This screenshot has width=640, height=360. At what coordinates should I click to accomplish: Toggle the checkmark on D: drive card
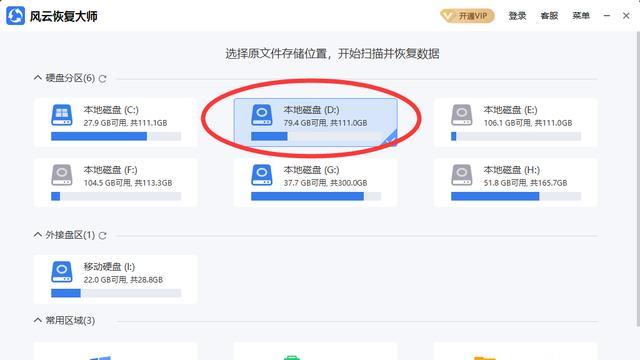click(x=390, y=139)
